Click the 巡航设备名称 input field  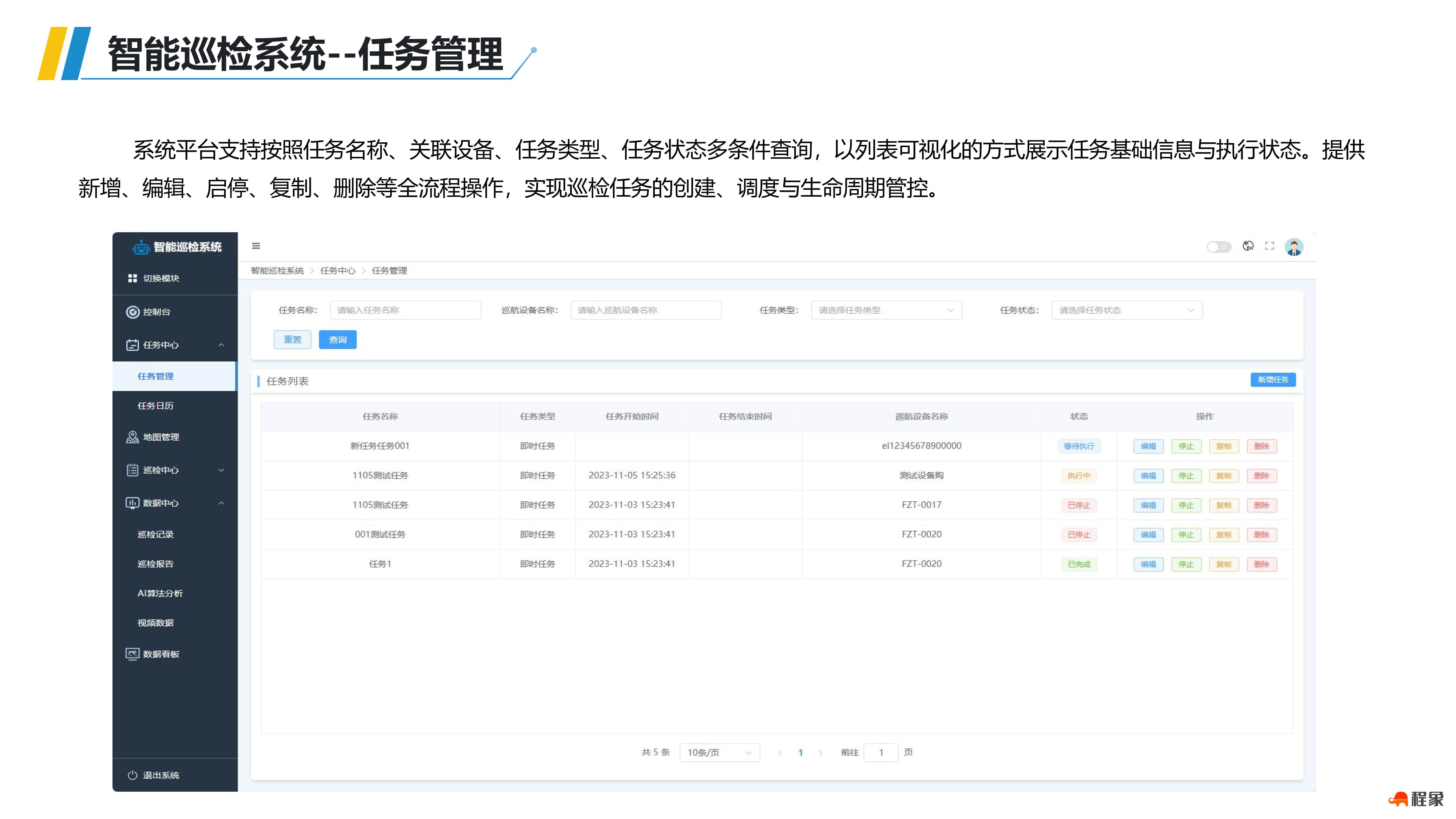(x=646, y=310)
